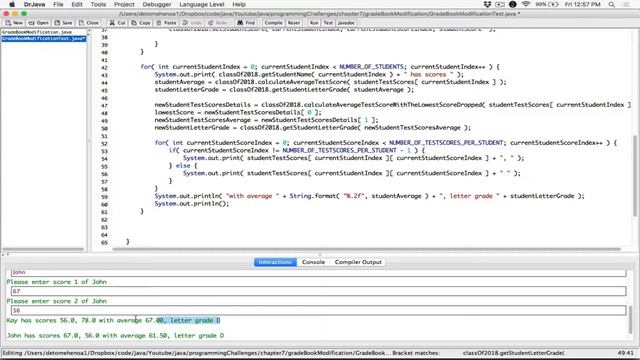Open the Debugger menu

(x=157, y=4)
